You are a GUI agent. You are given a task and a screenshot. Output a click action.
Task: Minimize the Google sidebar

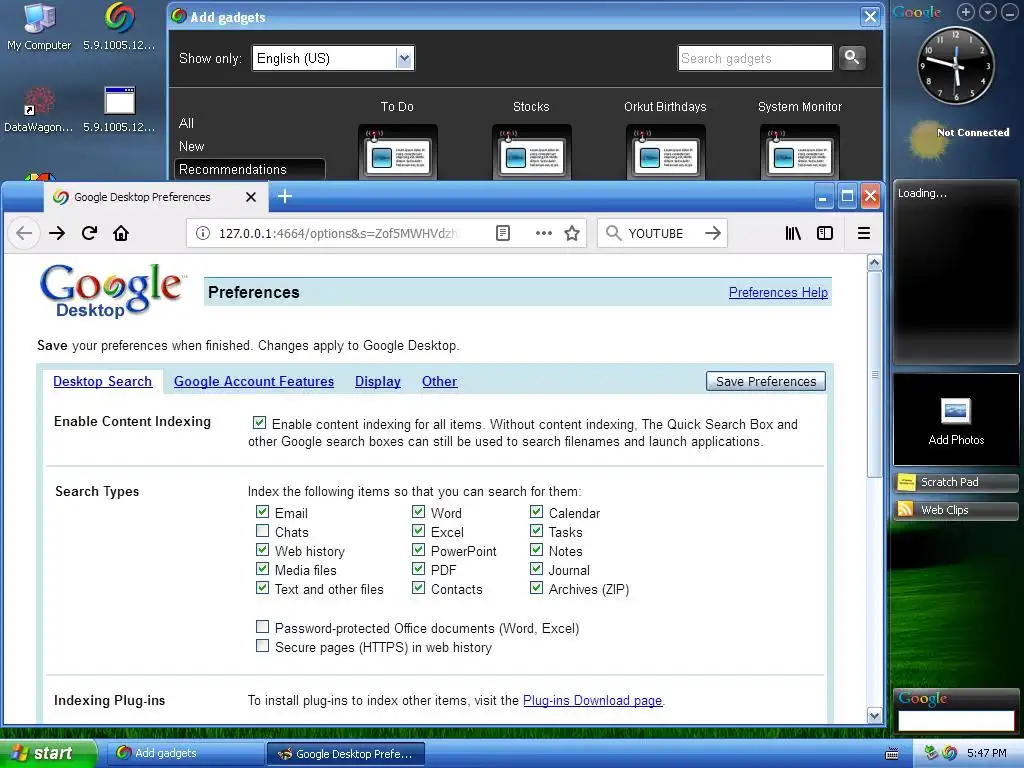pyautogui.click(x=1010, y=12)
